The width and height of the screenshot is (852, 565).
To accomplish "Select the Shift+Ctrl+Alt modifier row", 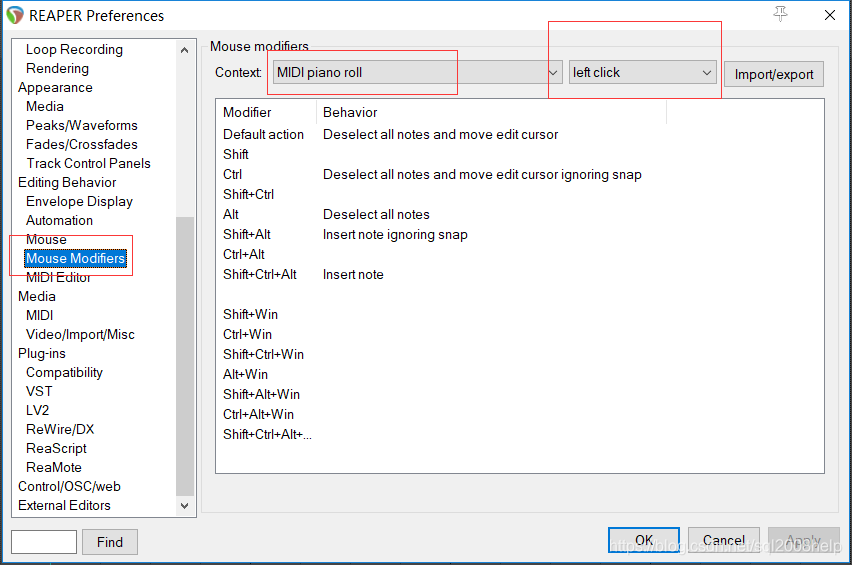I will click(x=519, y=275).
